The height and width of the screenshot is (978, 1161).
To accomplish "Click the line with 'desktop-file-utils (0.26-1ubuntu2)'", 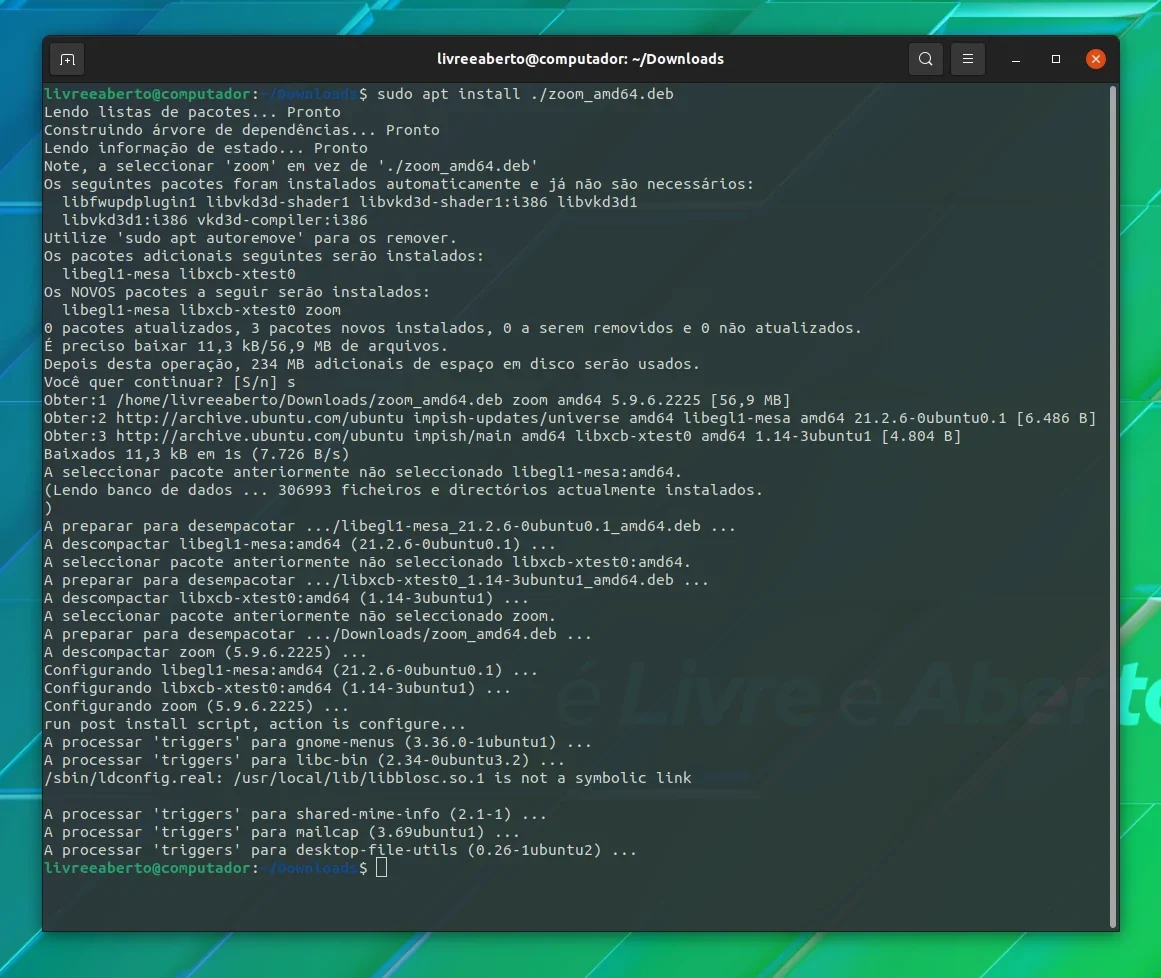I will pyautogui.click(x=341, y=851).
